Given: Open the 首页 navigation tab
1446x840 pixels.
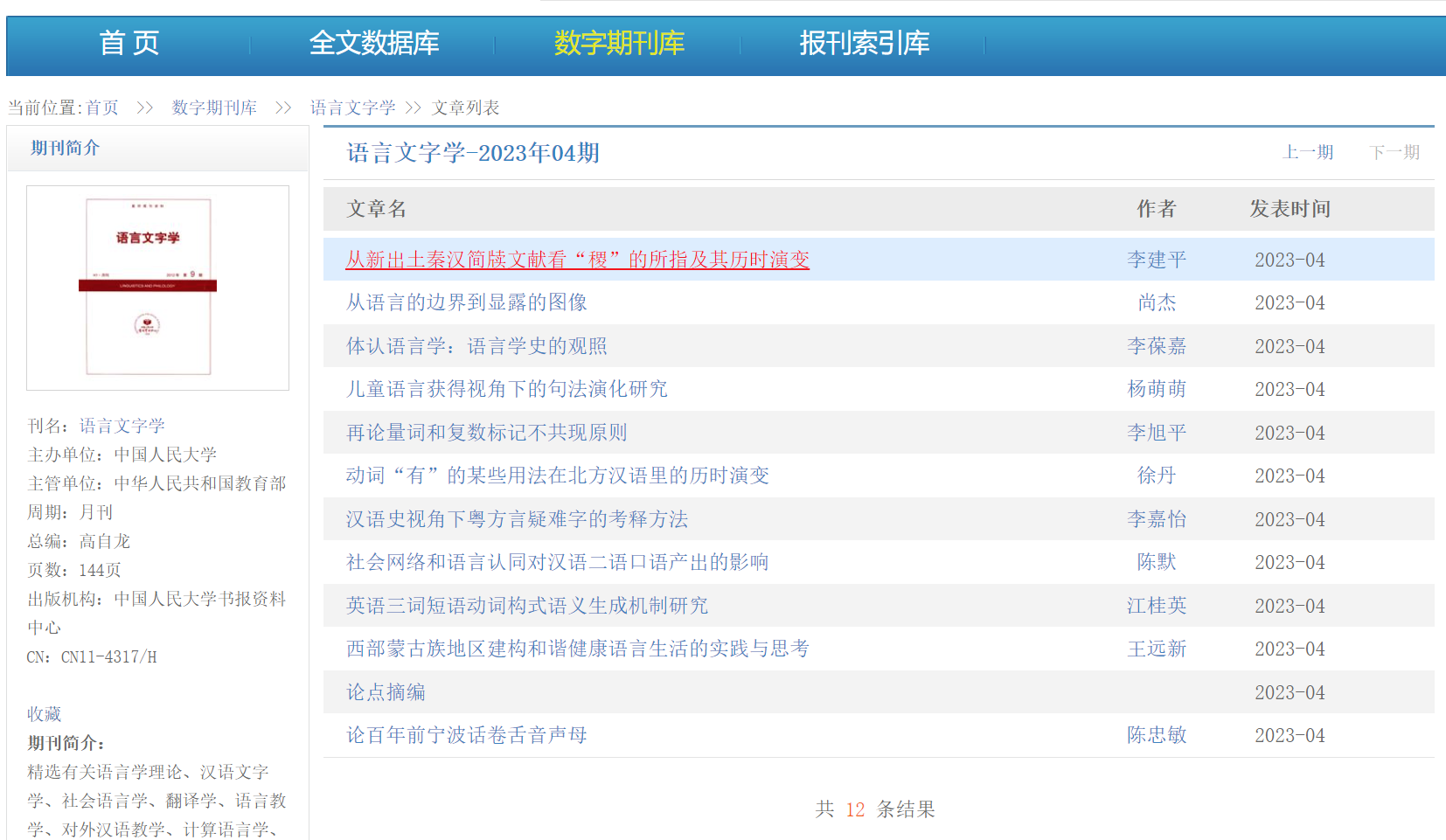Looking at the screenshot, I should pos(129,43).
